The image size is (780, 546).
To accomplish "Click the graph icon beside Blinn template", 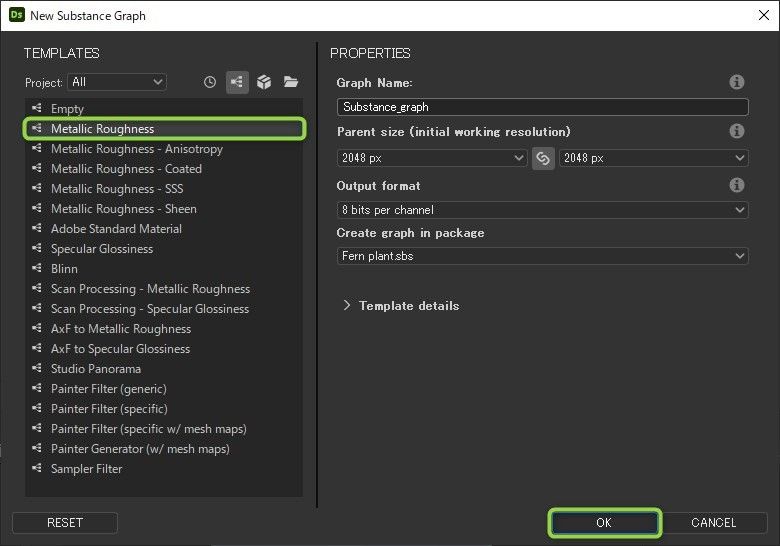I will click(37, 268).
